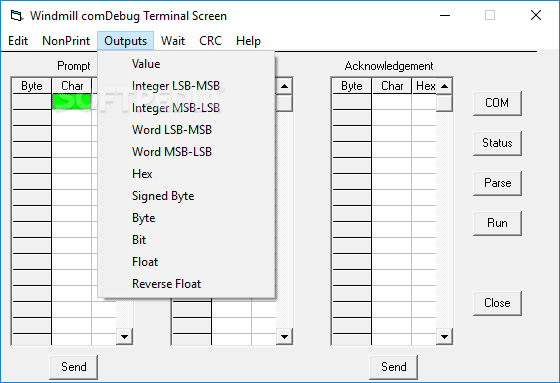Choose the Byte output option
Viewport: 560px width, 383px height.
(x=186, y=218)
